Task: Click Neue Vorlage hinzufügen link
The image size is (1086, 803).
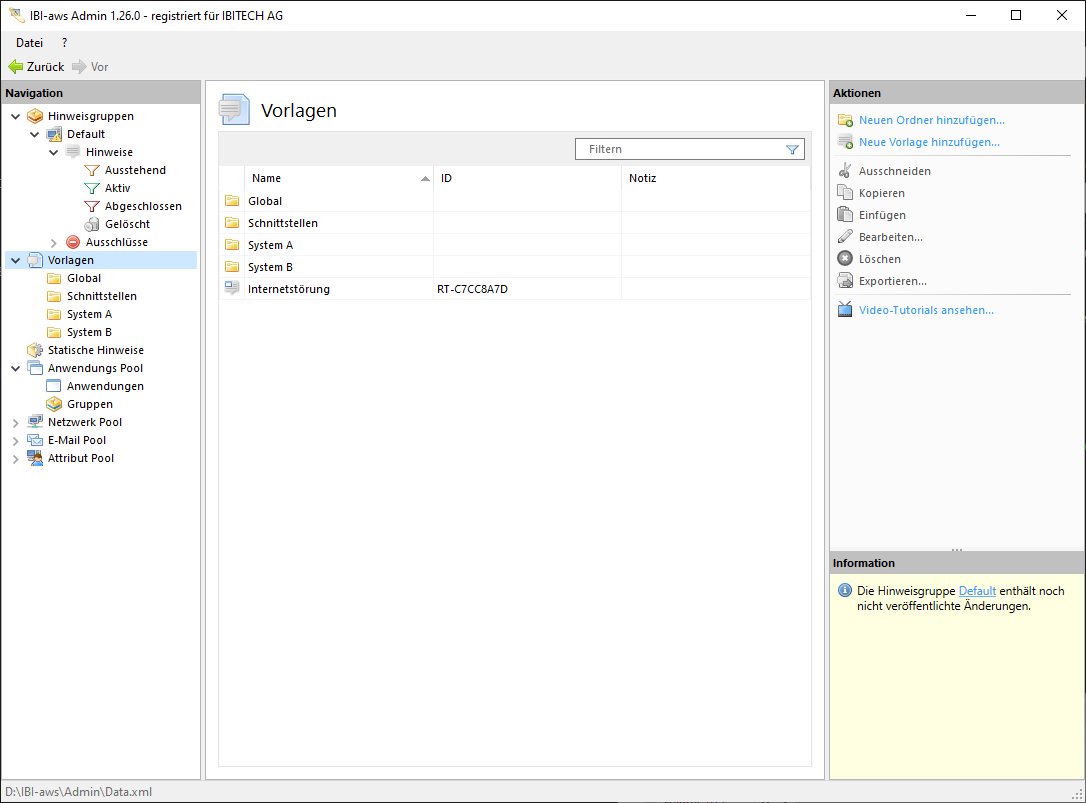Action: tap(929, 142)
